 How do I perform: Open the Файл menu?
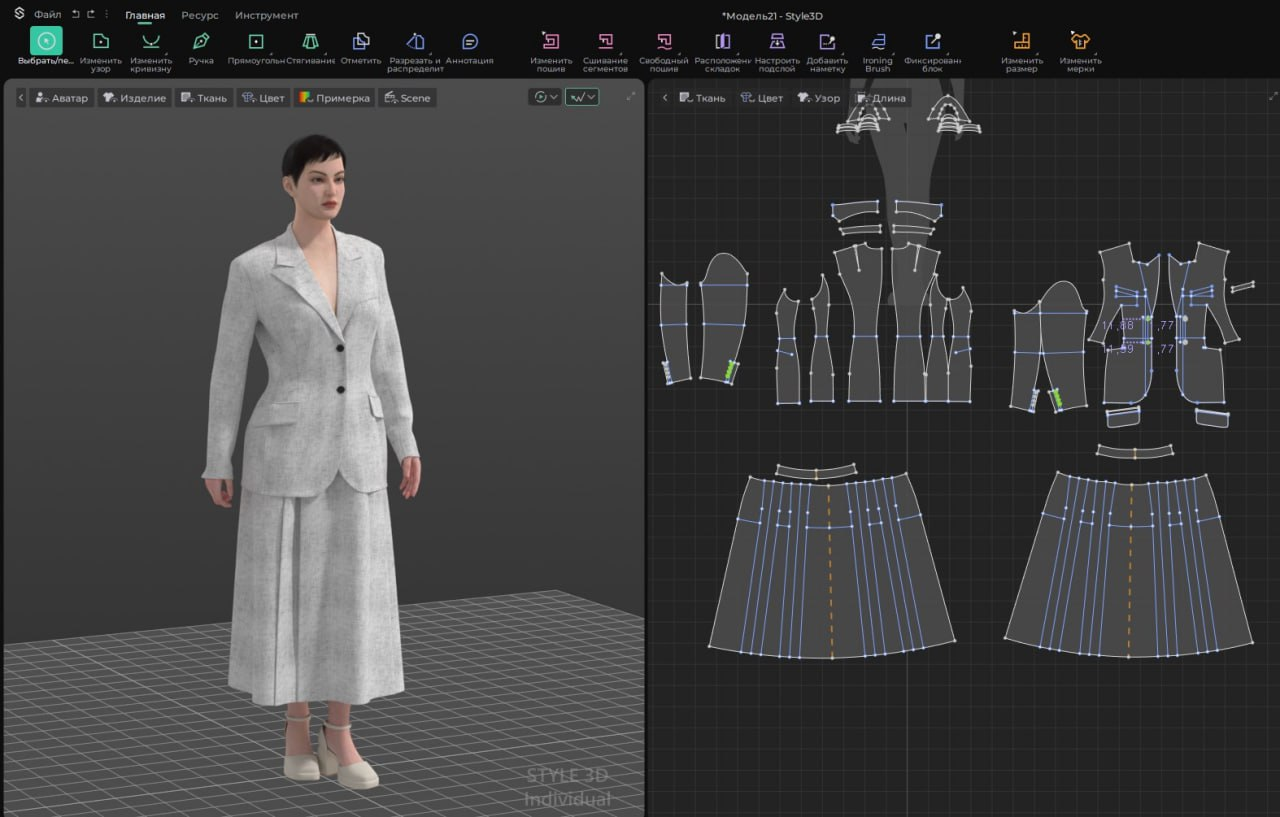(47, 15)
